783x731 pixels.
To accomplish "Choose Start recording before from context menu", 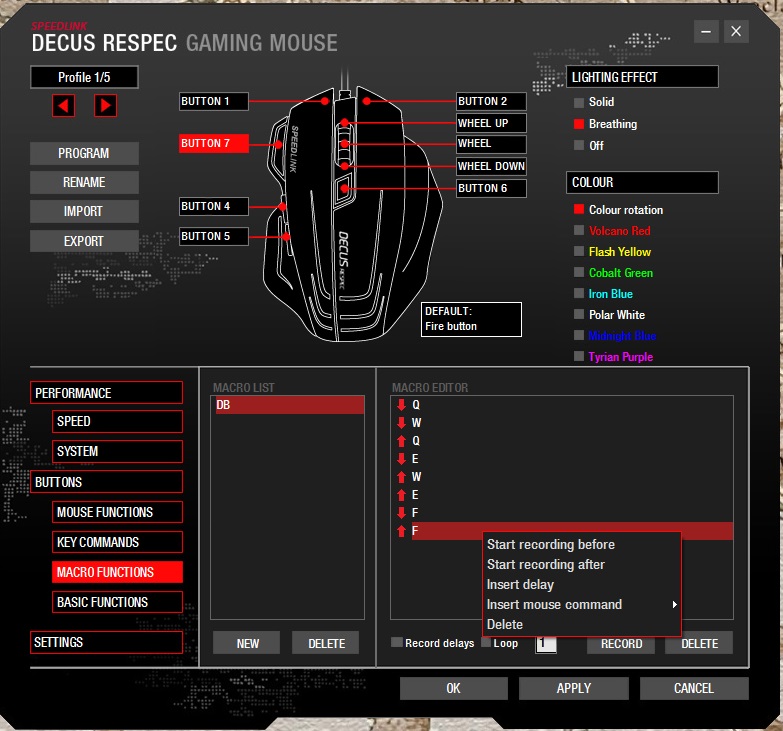I will click(x=550, y=544).
